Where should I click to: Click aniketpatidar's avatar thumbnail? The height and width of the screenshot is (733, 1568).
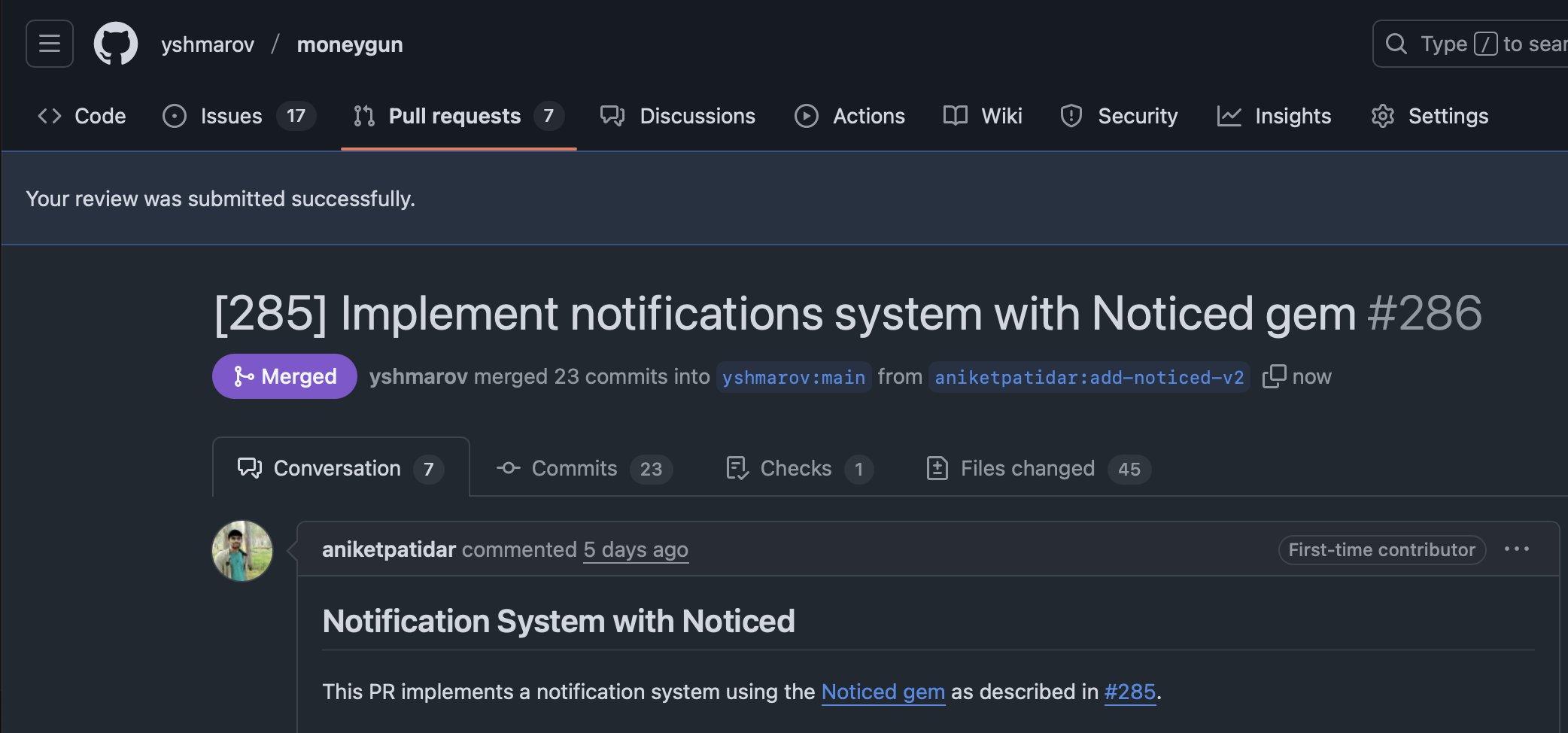(242, 551)
